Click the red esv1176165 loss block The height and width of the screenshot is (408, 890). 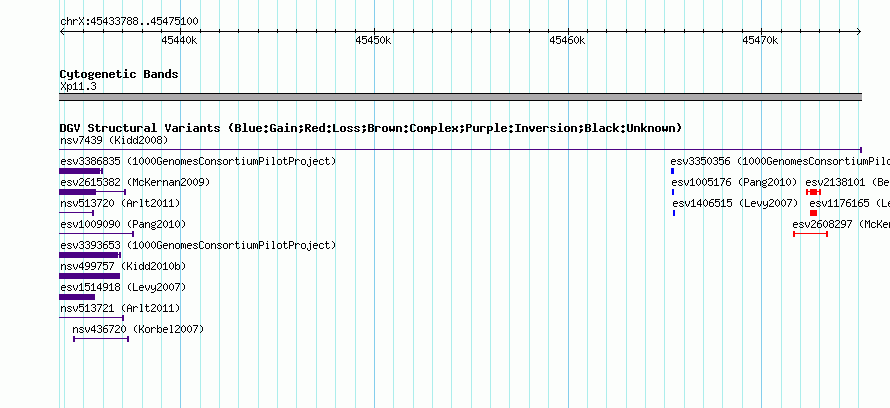[813, 213]
